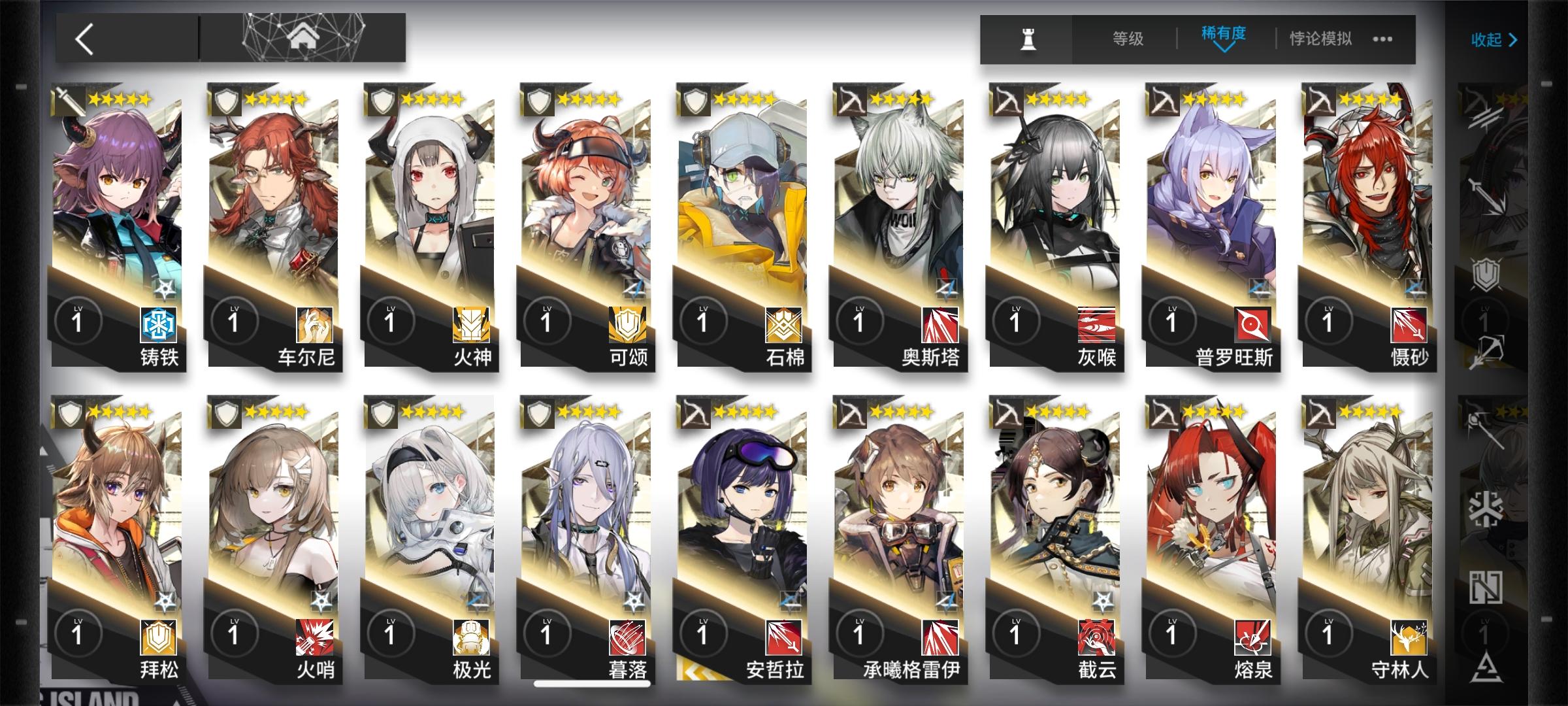Select the snowflake class filter in sidebar
The width and height of the screenshot is (1568, 706).
click(1486, 509)
